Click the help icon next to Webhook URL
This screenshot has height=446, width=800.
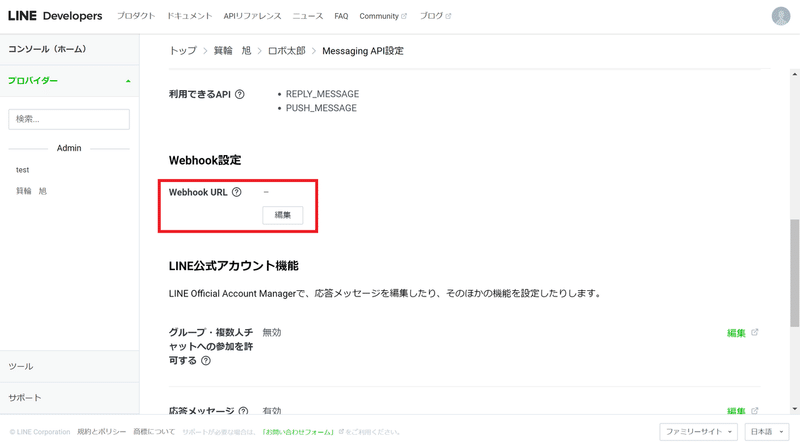click(x=237, y=192)
